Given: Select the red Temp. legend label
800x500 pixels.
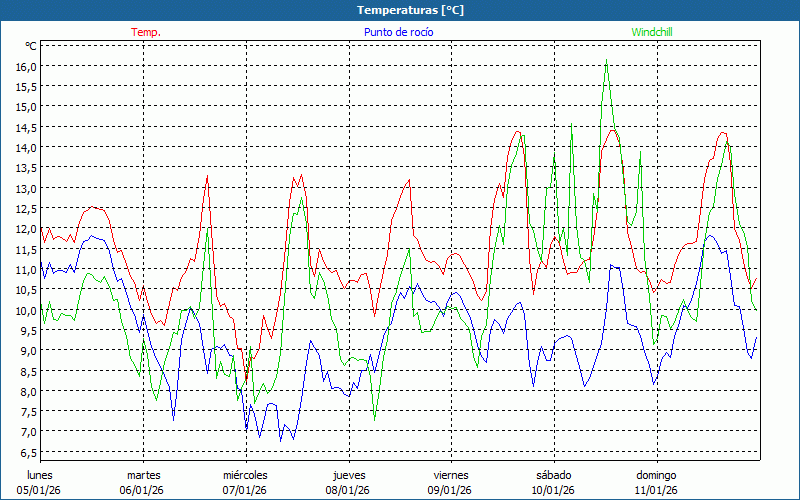Looking at the screenshot, I should (145, 32).
